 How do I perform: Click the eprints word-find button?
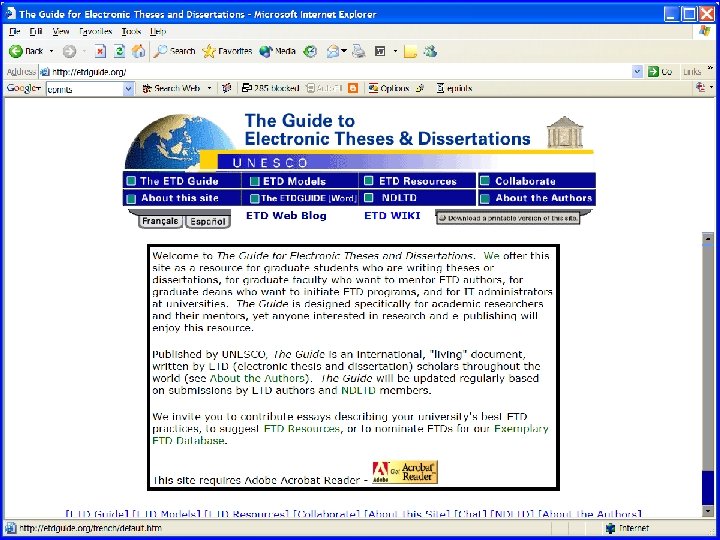click(x=454, y=88)
